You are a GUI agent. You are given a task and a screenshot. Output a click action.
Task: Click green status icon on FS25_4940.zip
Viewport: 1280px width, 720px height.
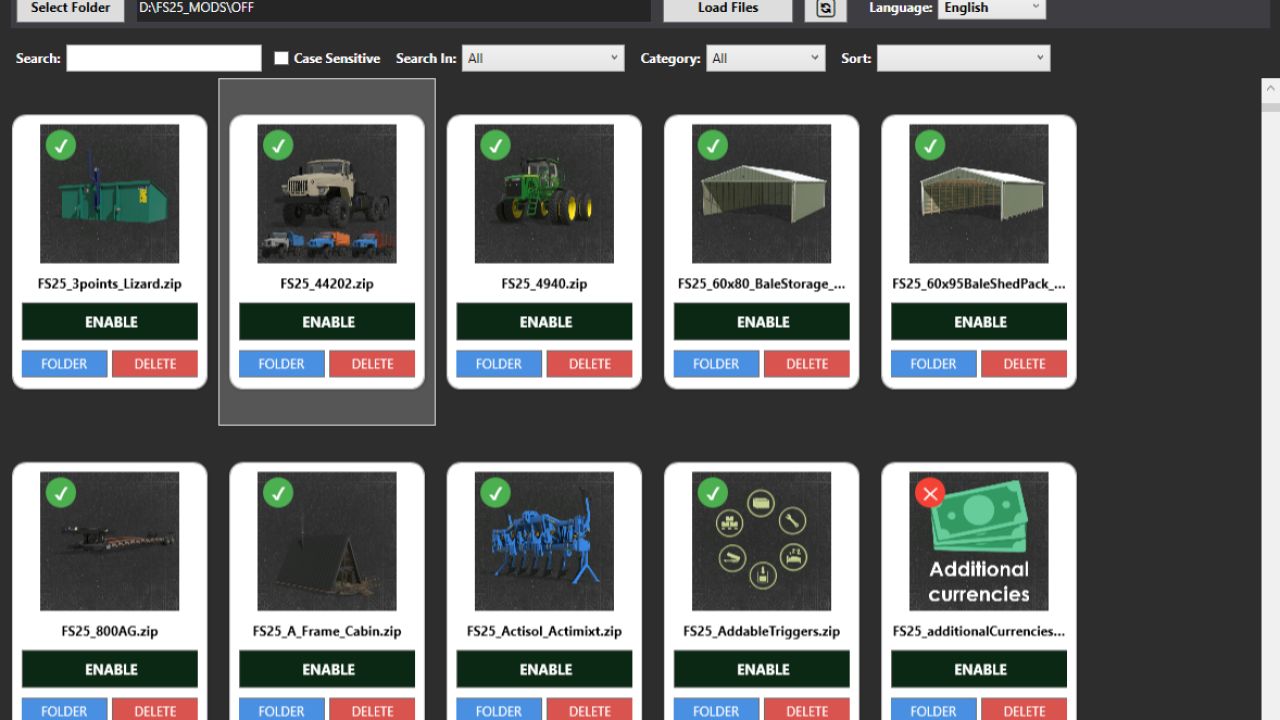pyautogui.click(x=495, y=145)
